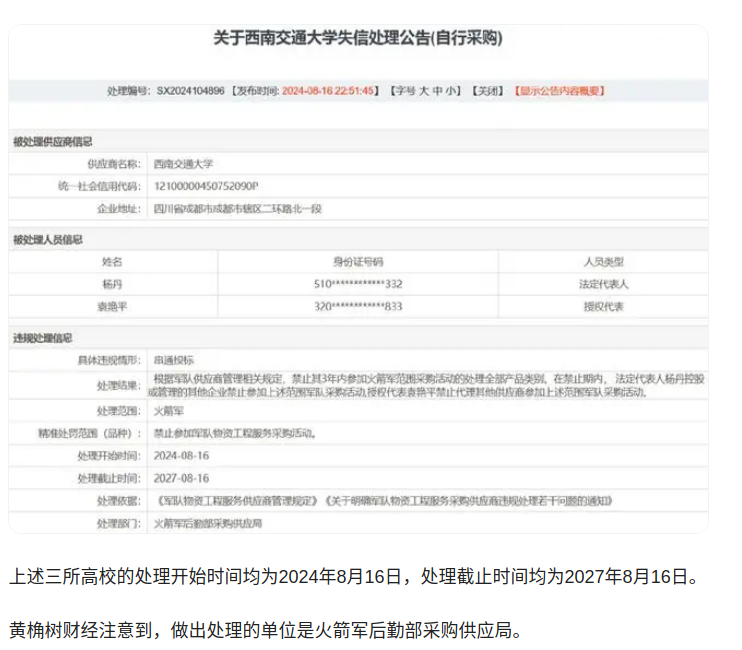Click the name cell 杨丹
The height and width of the screenshot is (650, 742).
click(x=112, y=284)
